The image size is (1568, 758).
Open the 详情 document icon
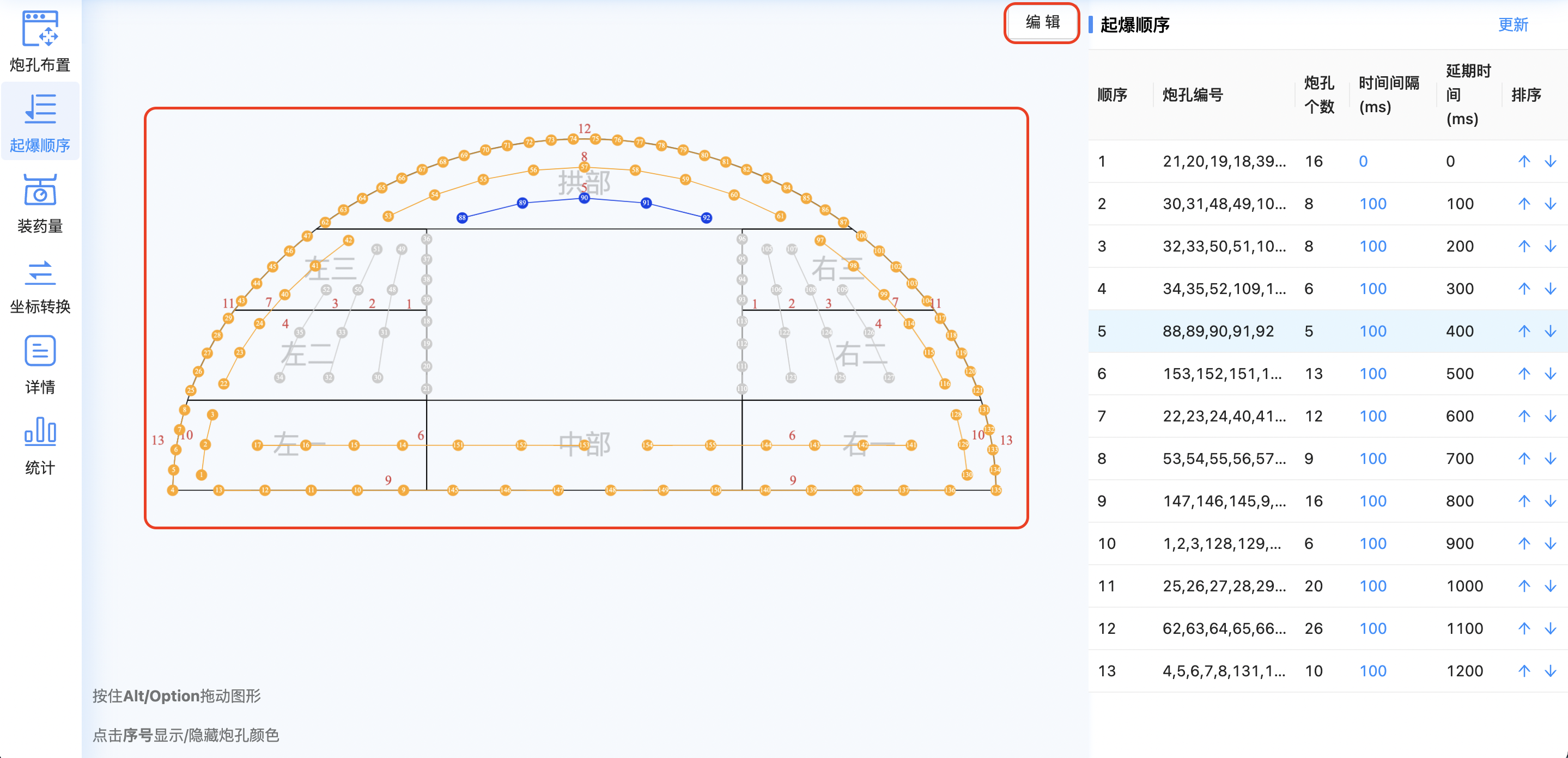pos(40,351)
